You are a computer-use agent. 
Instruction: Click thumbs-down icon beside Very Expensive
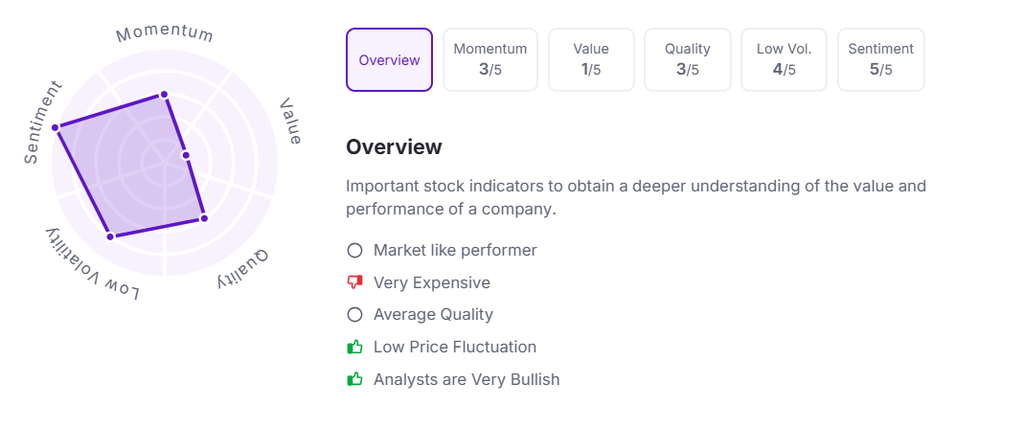[354, 282]
